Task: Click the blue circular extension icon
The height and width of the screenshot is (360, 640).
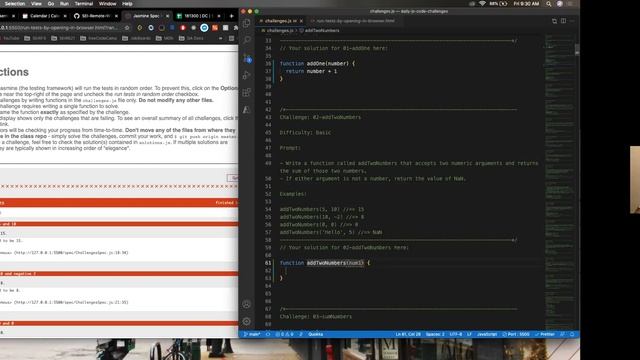Action: tap(204, 28)
